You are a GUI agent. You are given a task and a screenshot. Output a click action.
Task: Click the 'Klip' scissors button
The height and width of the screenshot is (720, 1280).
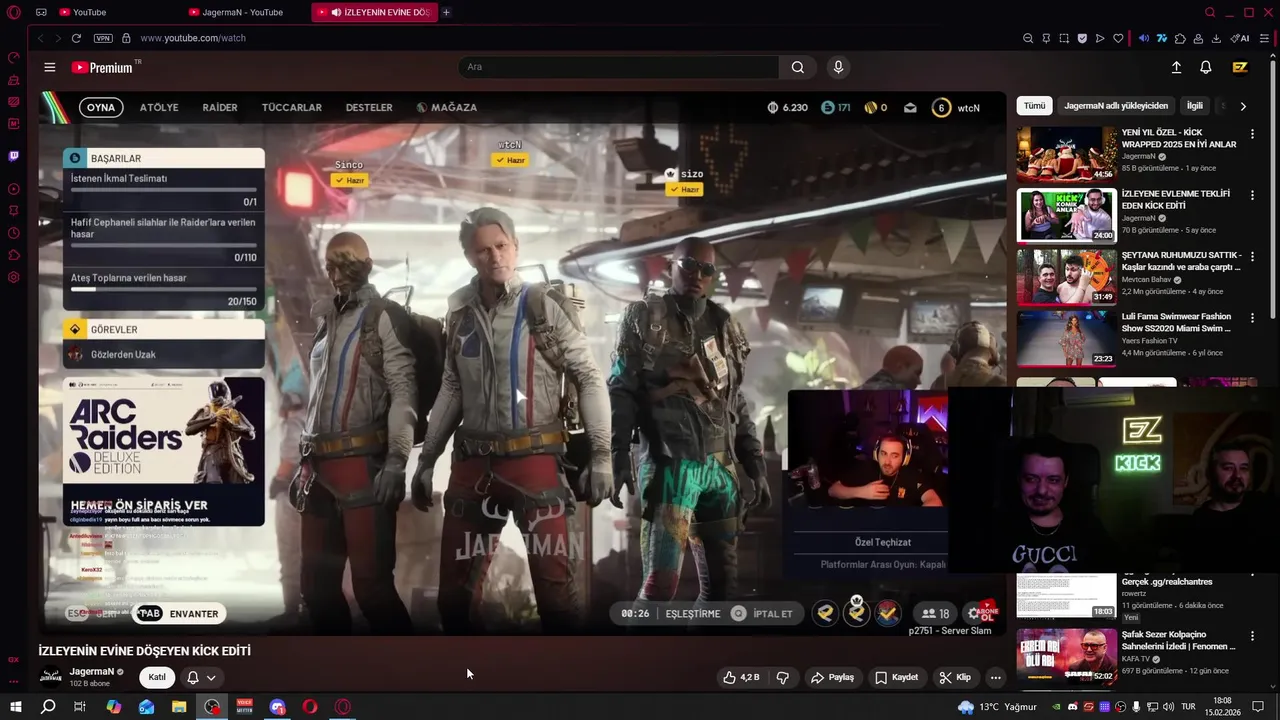pos(955,677)
